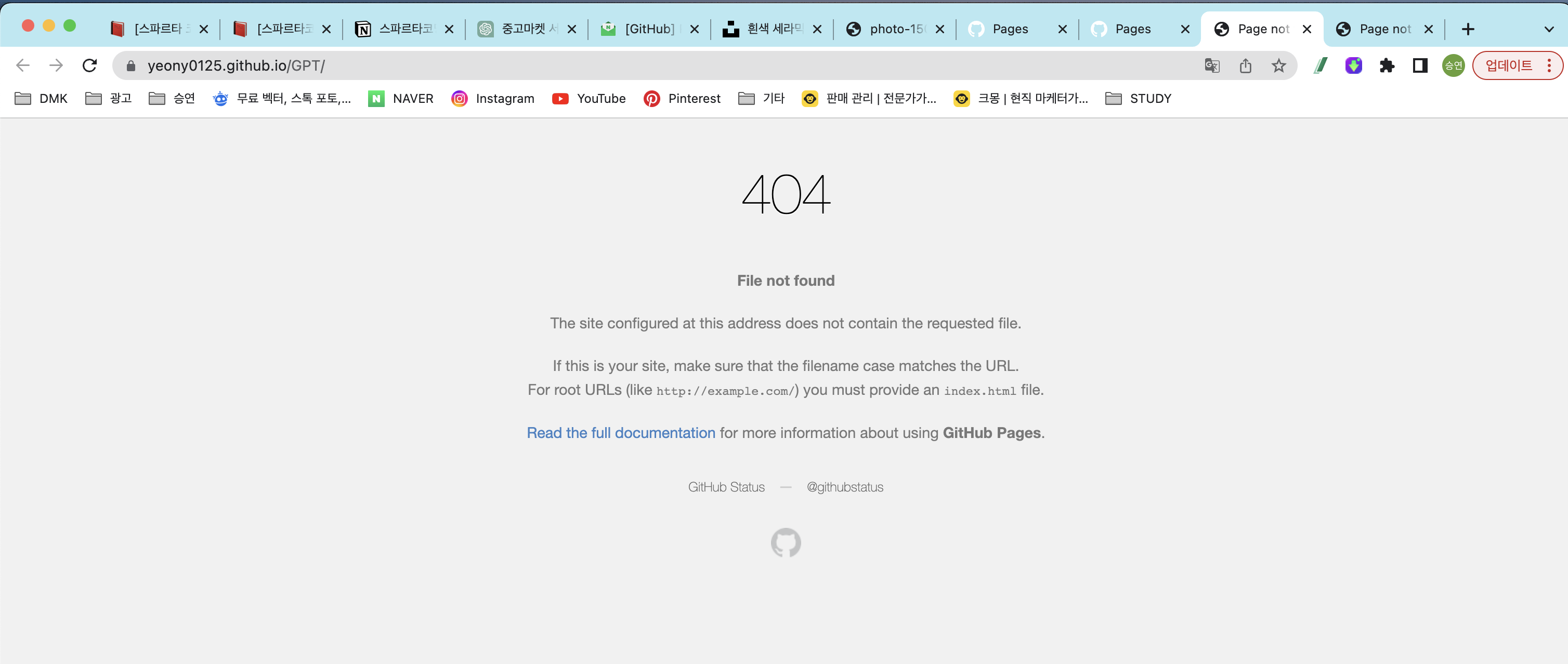Open the 판매 관리 | 전문가가 bookmark
Image resolution: width=1568 pixels, height=664 pixels.
869,99
